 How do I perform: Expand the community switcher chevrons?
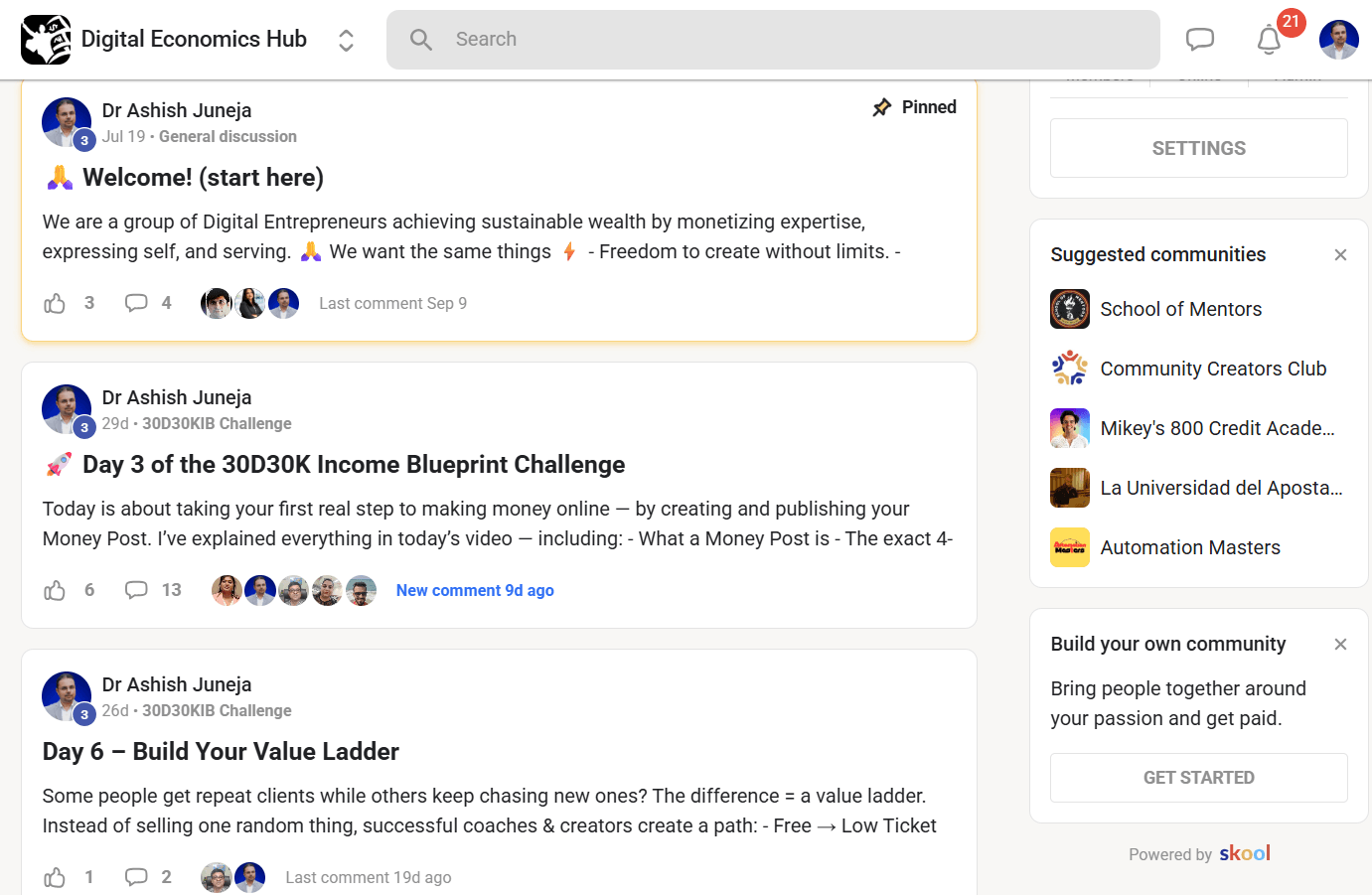click(x=346, y=40)
